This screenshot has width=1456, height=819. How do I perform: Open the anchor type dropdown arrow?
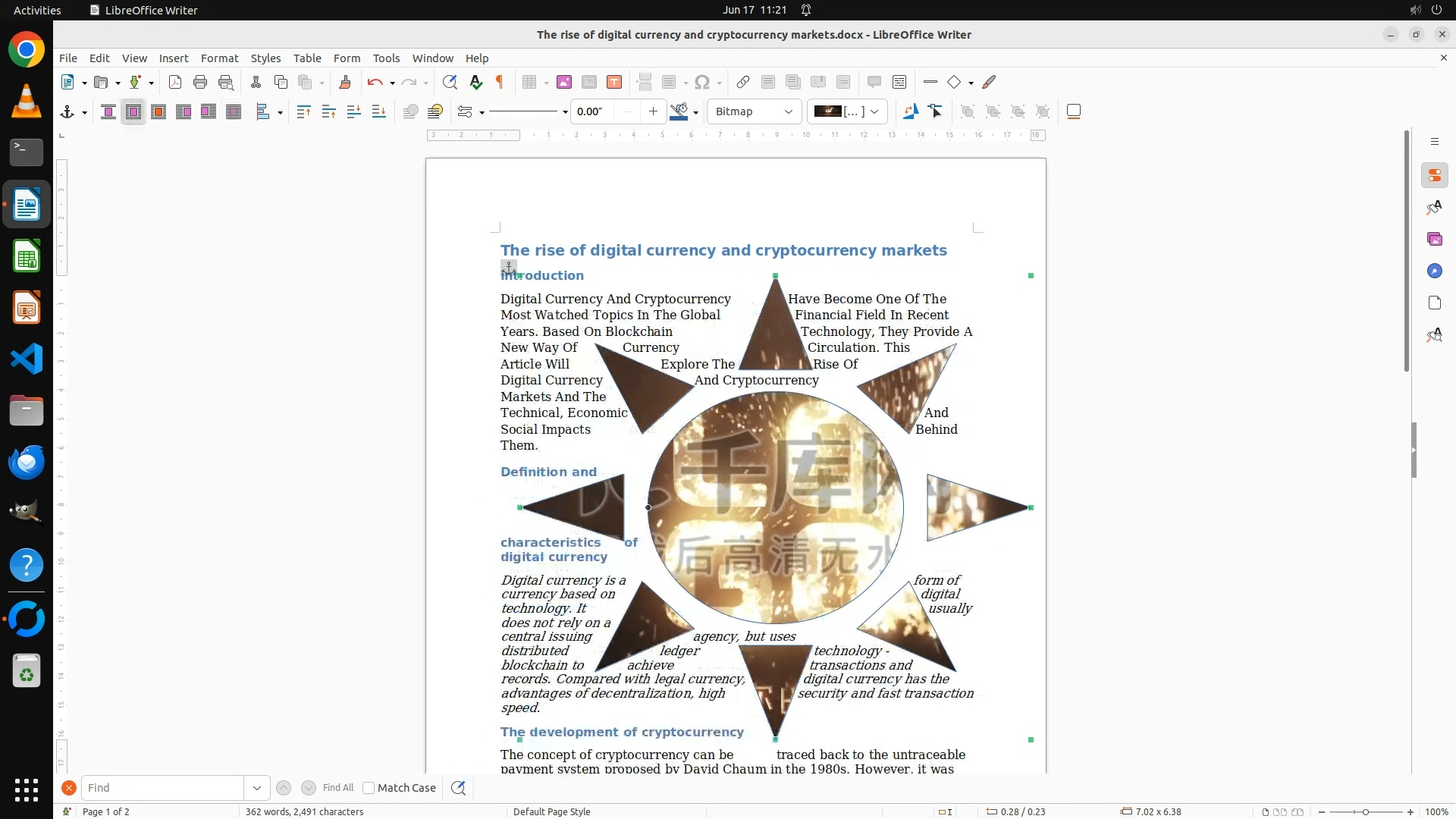pyautogui.click(x=84, y=112)
